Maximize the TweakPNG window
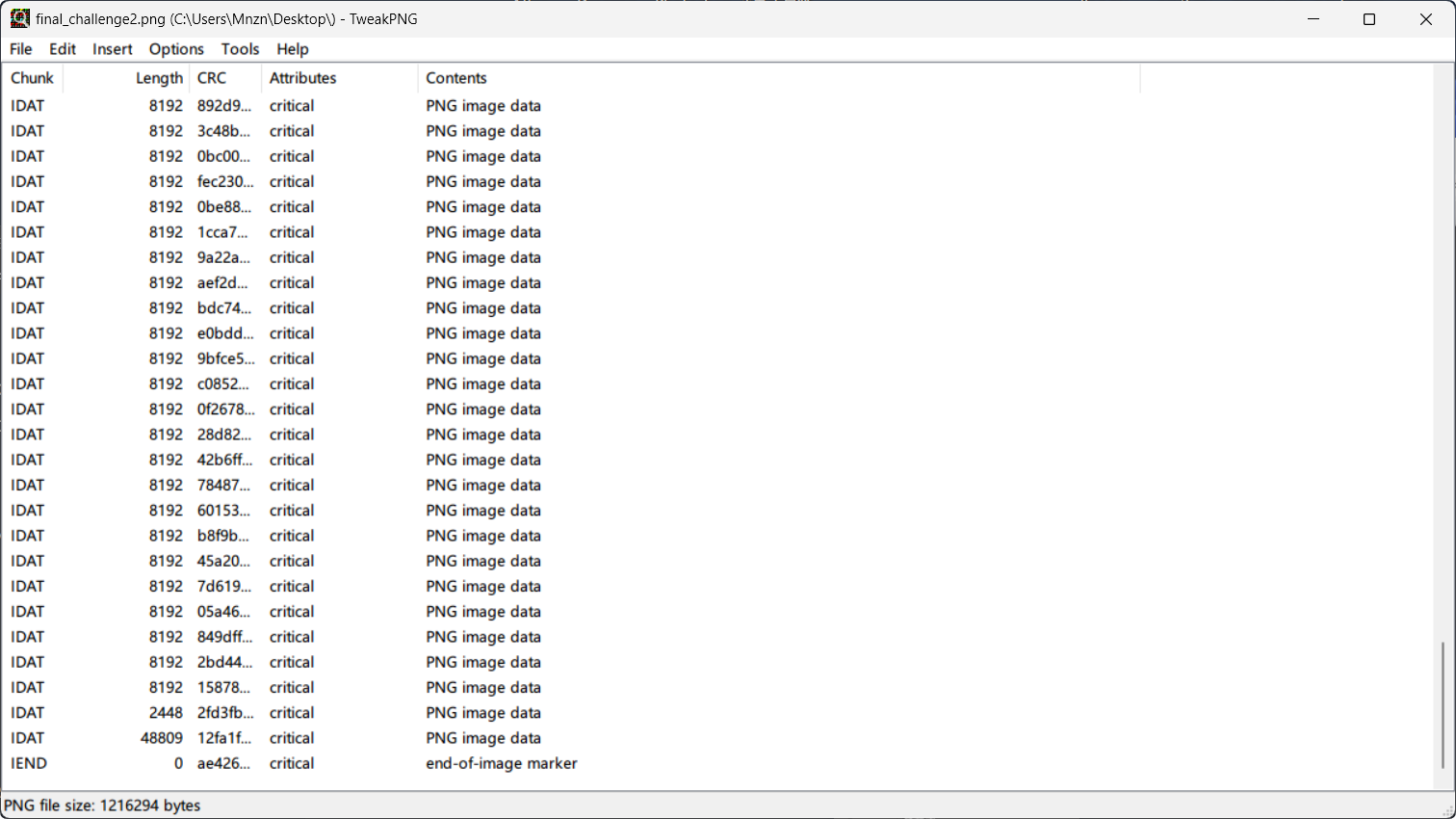 (1369, 19)
